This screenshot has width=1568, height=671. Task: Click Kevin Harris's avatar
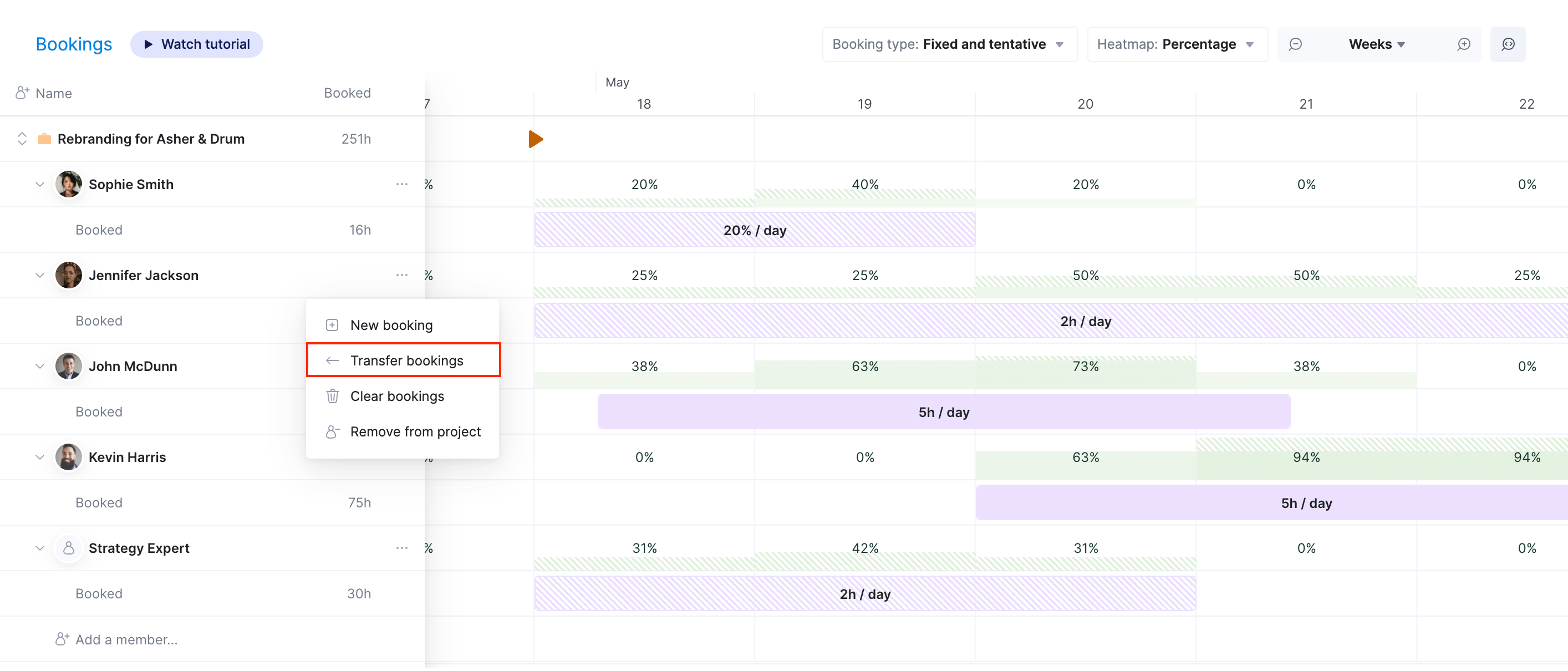[x=69, y=457]
